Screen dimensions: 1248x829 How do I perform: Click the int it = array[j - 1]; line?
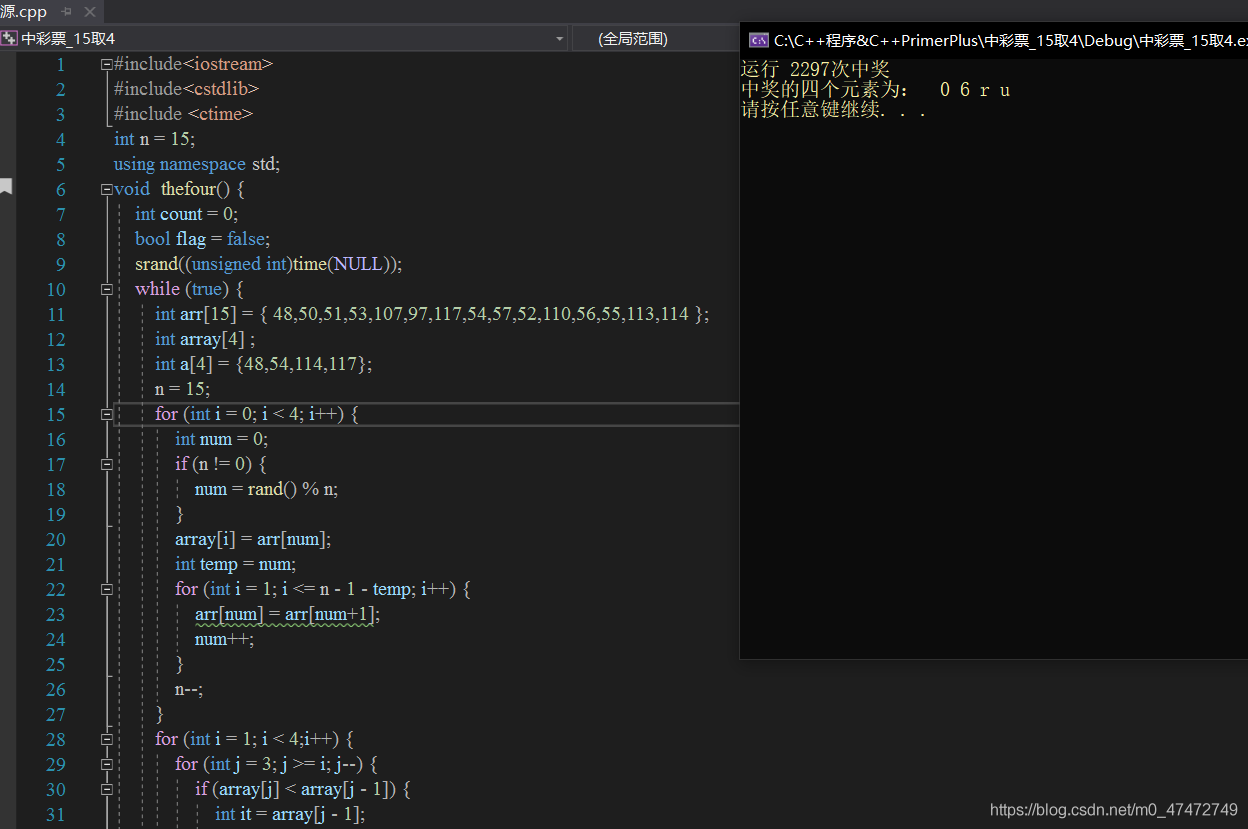pos(290,814)
